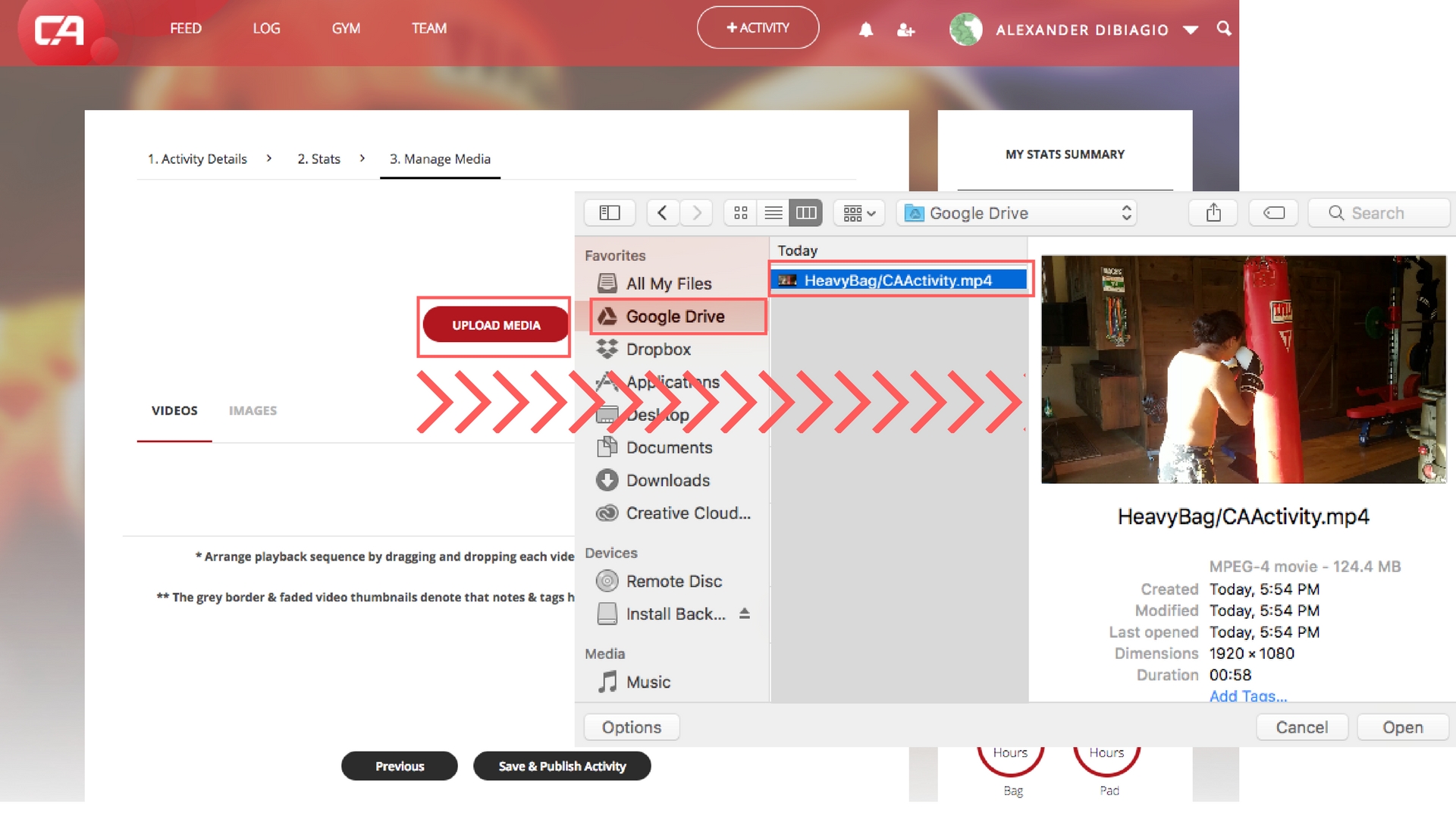Click the Bag hours stat circle
The width and height of the screenshot is (1456, 819).
[x=1011, y=762]
